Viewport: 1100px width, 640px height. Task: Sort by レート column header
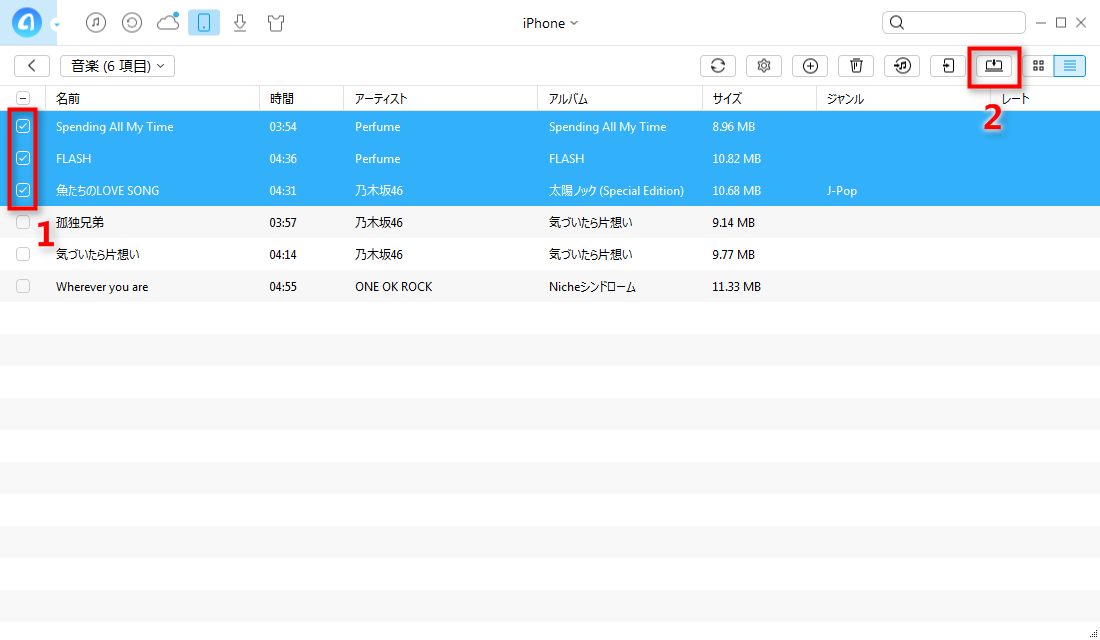[1015, 99]
